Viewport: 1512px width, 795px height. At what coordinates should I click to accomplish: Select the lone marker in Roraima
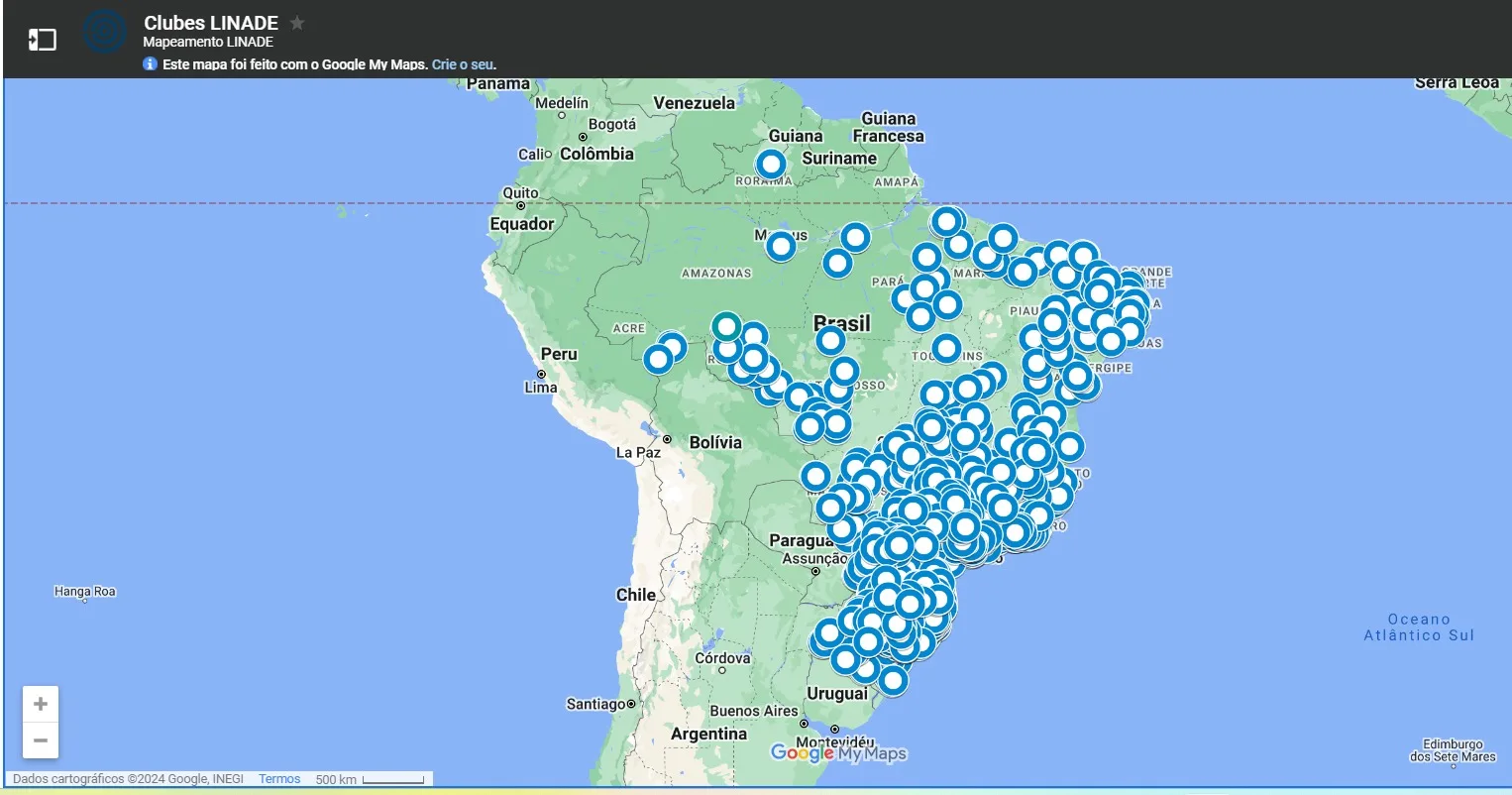(x=771, y=164)
